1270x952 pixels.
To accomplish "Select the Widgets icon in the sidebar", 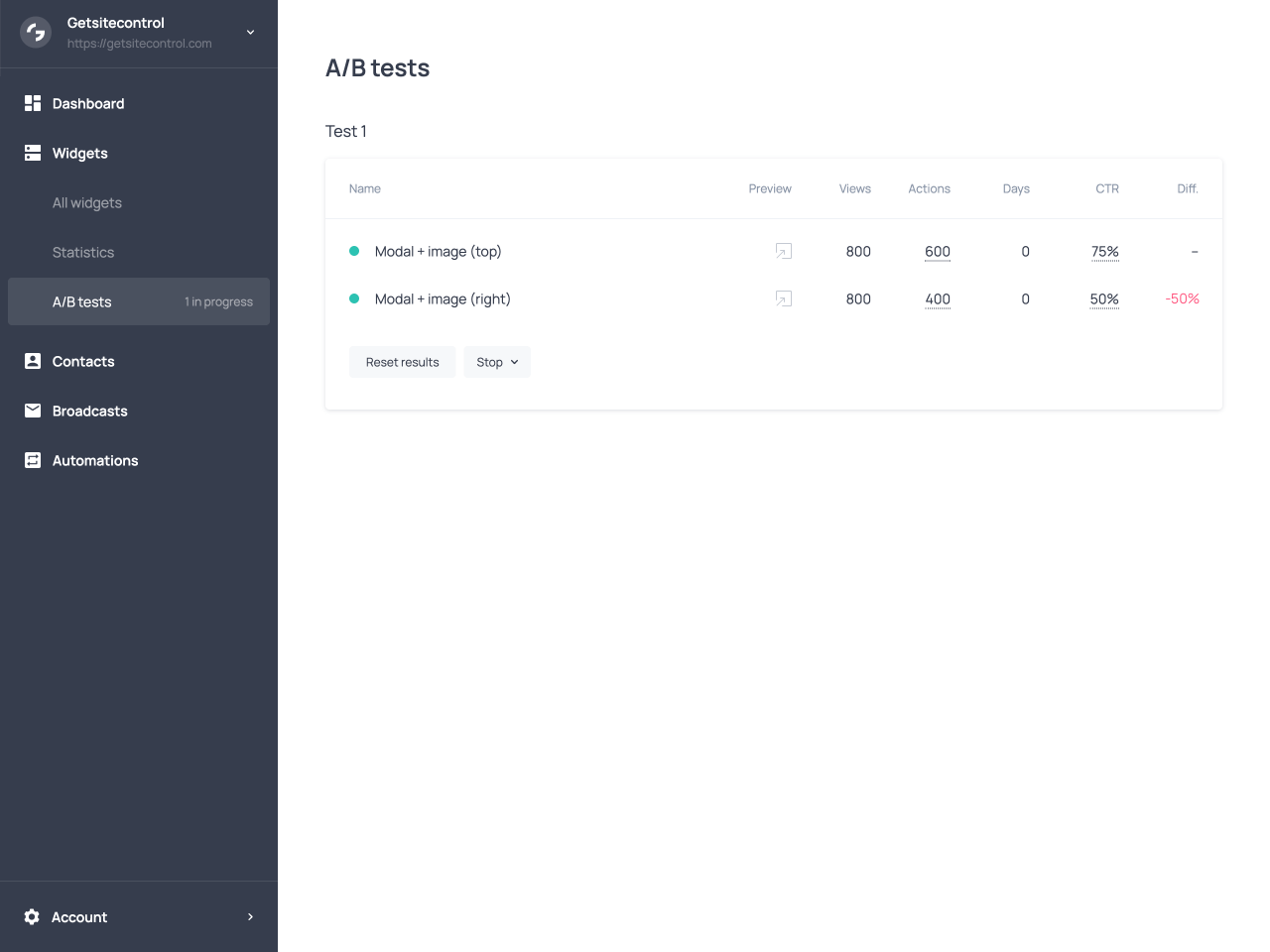I will coord(33,153).
